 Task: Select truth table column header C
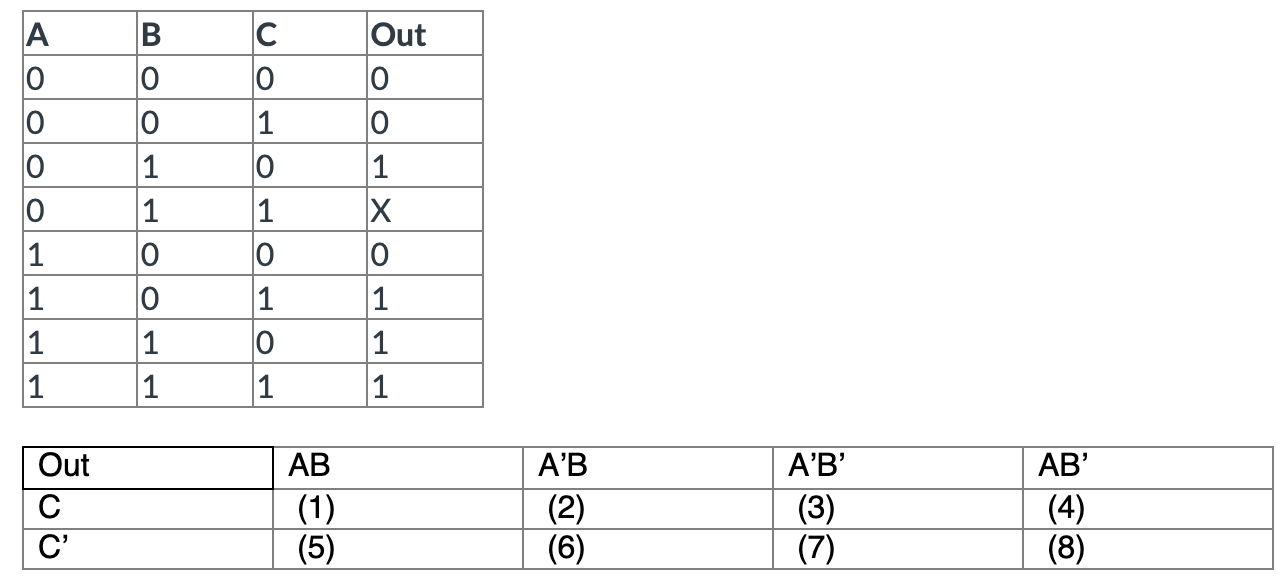(266, 35)
